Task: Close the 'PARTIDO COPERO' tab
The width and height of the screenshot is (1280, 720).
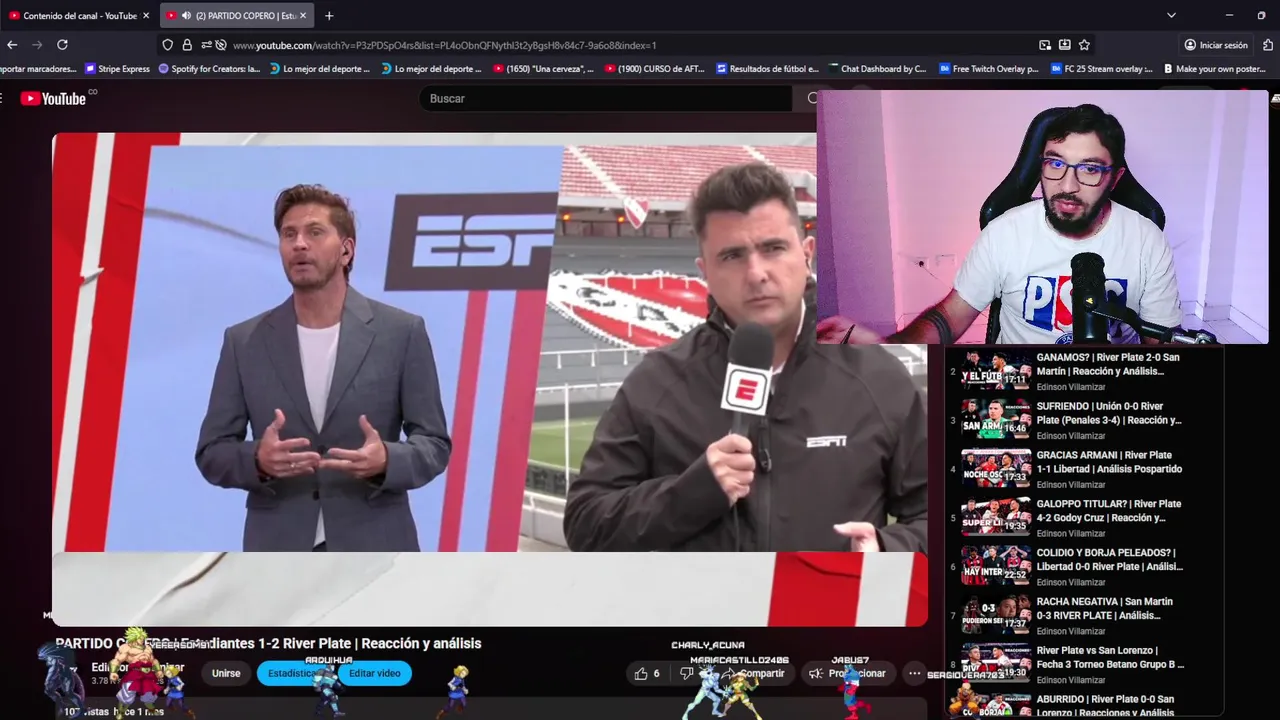Action: coord(303,16)
